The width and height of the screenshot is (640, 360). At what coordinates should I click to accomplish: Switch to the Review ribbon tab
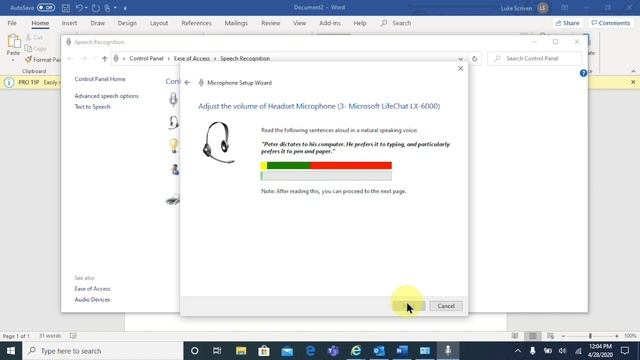pos(271,23)
